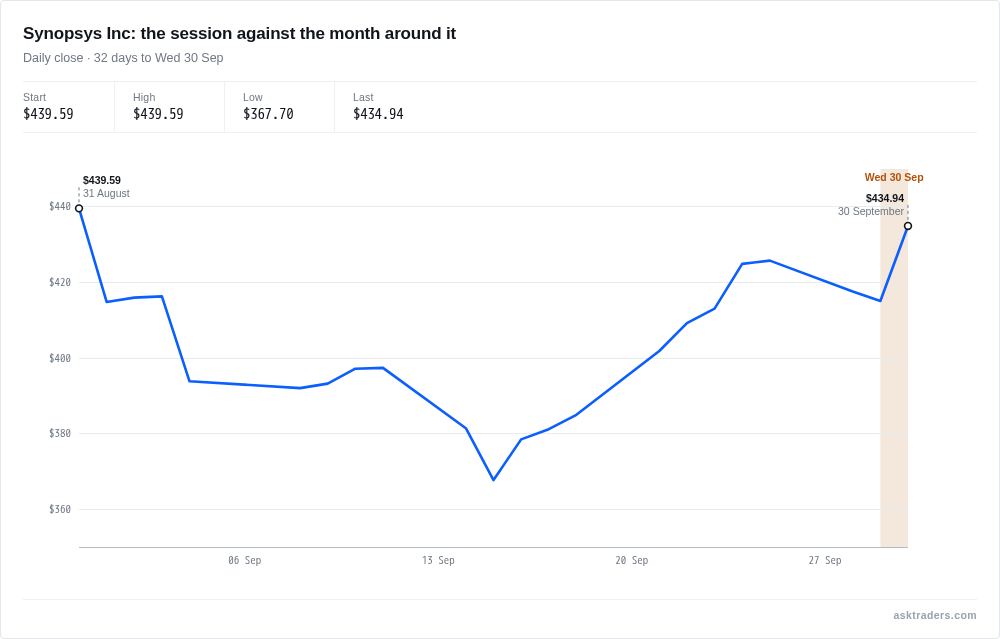1000x639 pixels.
Task: Click the chart title about Synopsys Inc
Action: coord(239,33)
